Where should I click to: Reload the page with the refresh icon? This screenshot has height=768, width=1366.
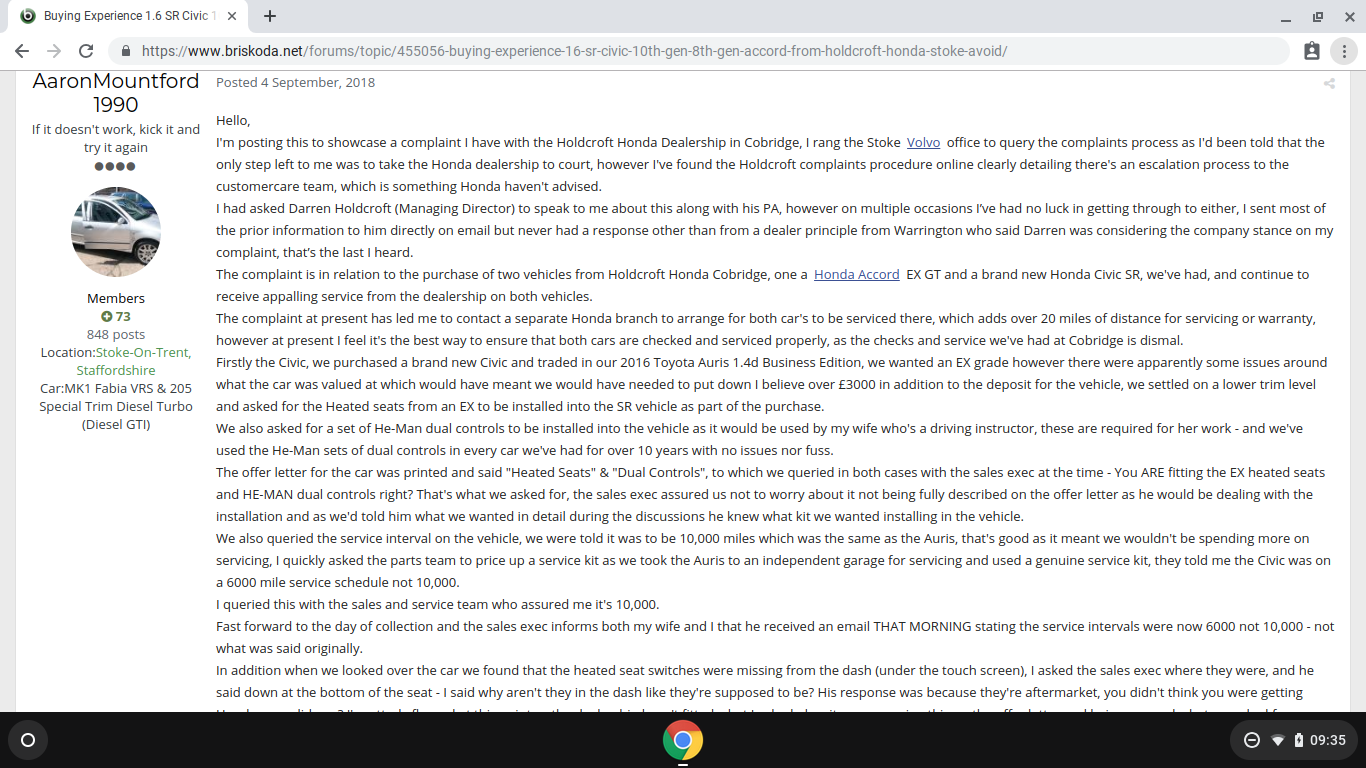(x=86, y=51)
